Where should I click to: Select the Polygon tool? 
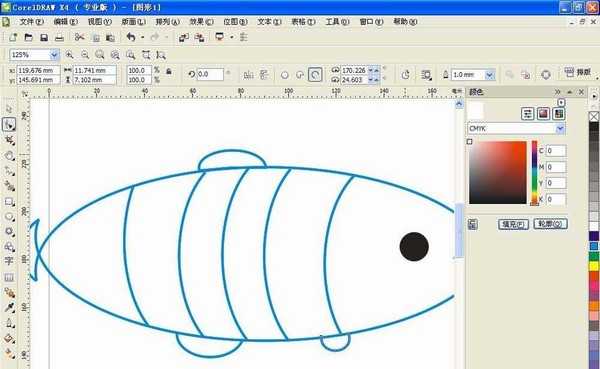click(x=9, y=232)
